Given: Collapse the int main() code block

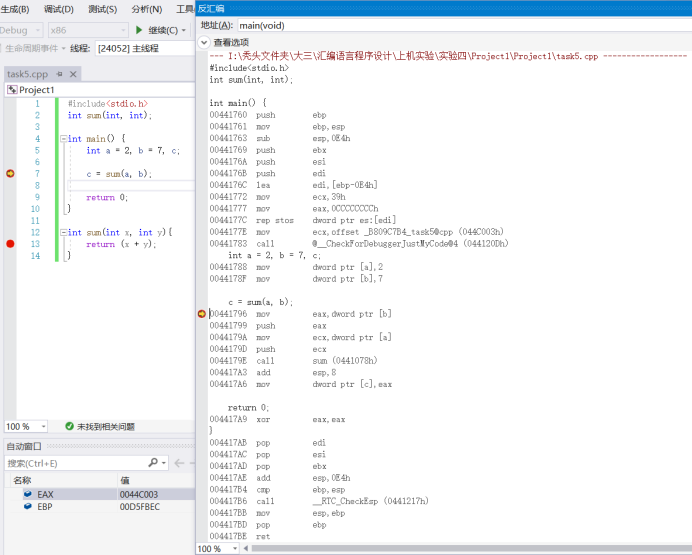Looking at the screenshot, I should pyautogui.click(x=64, y=139).
